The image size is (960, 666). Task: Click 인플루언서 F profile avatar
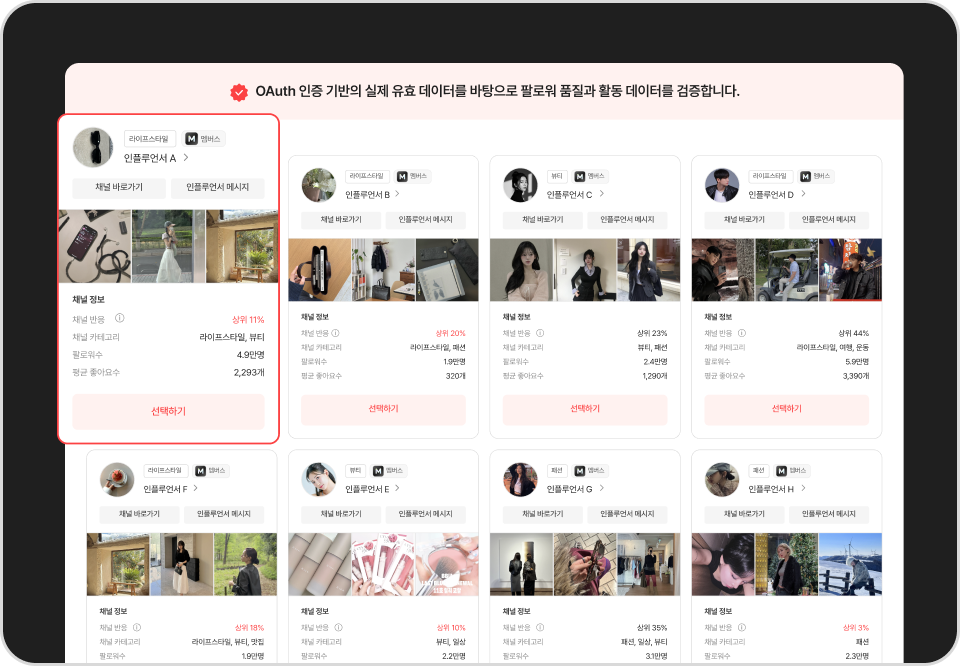[x=117, y=479]
